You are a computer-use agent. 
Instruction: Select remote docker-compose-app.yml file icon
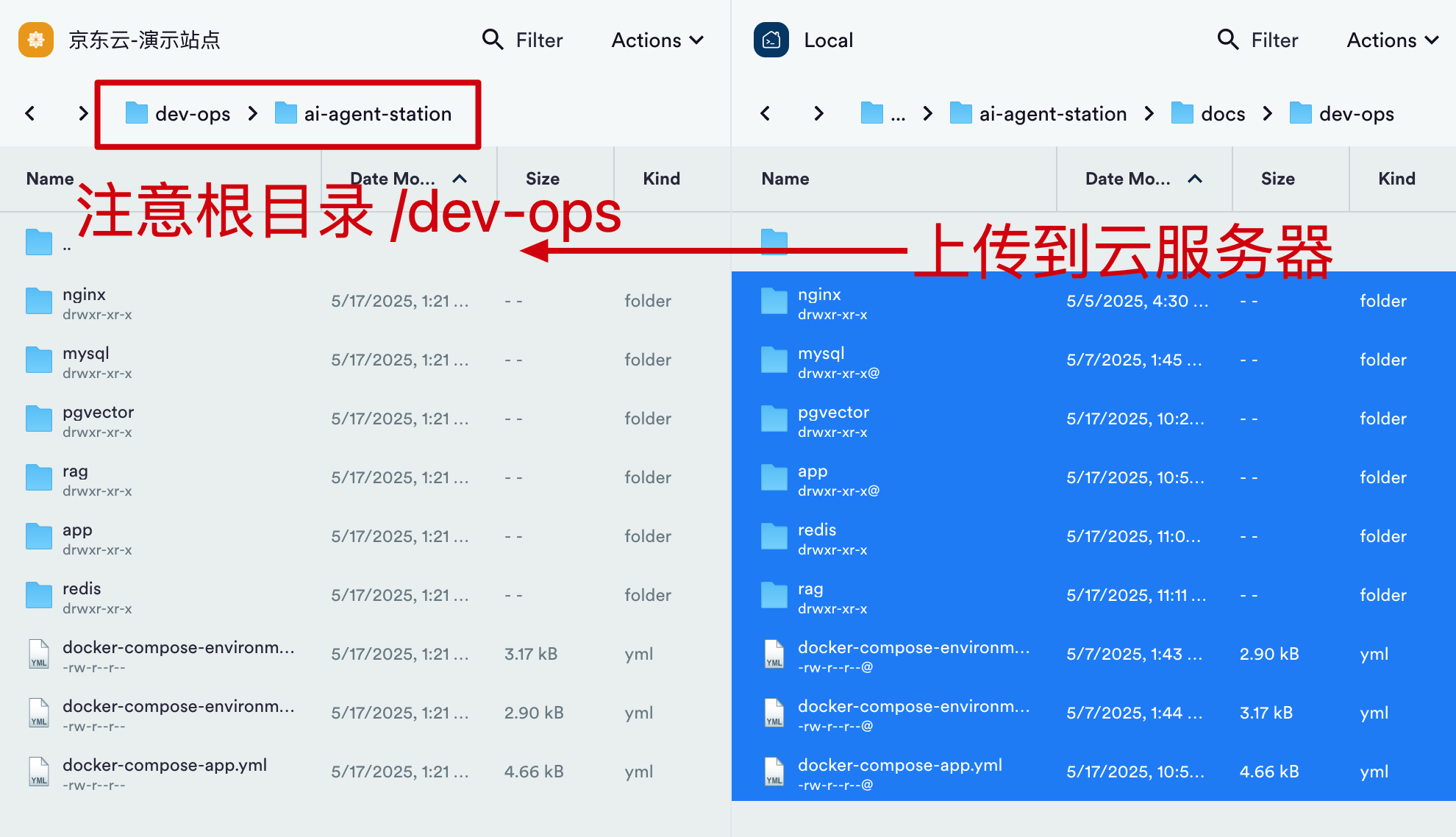[39, 772]
